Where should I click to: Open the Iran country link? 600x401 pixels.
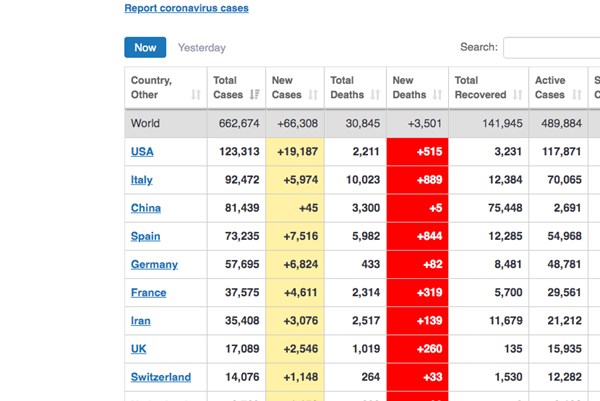141,321
